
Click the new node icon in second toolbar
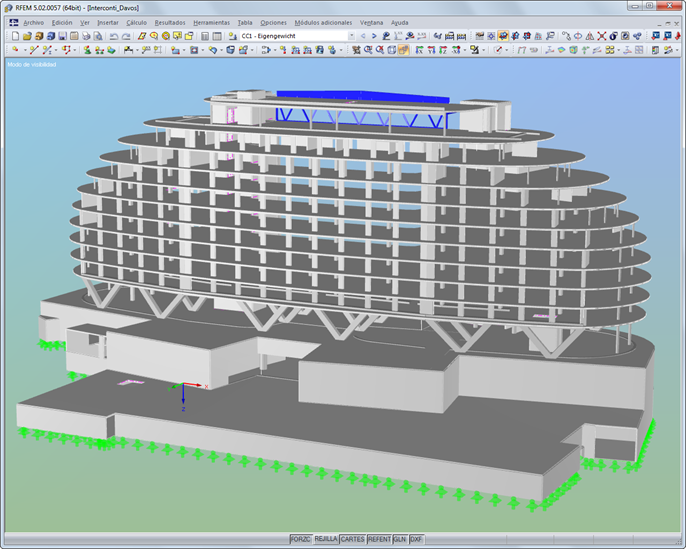click(15, 50)
